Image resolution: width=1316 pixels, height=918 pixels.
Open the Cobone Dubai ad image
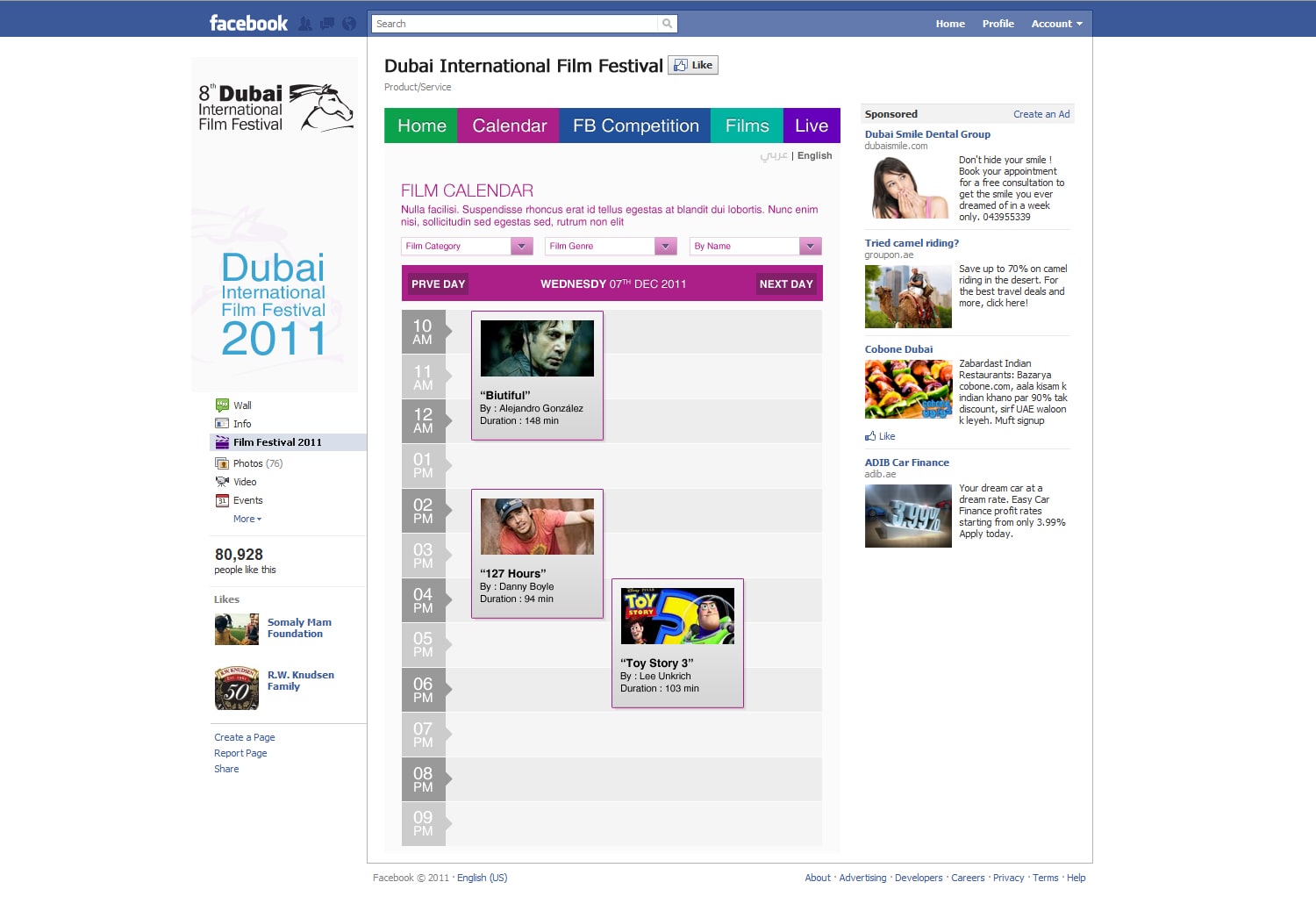click(x=908, y=390)
